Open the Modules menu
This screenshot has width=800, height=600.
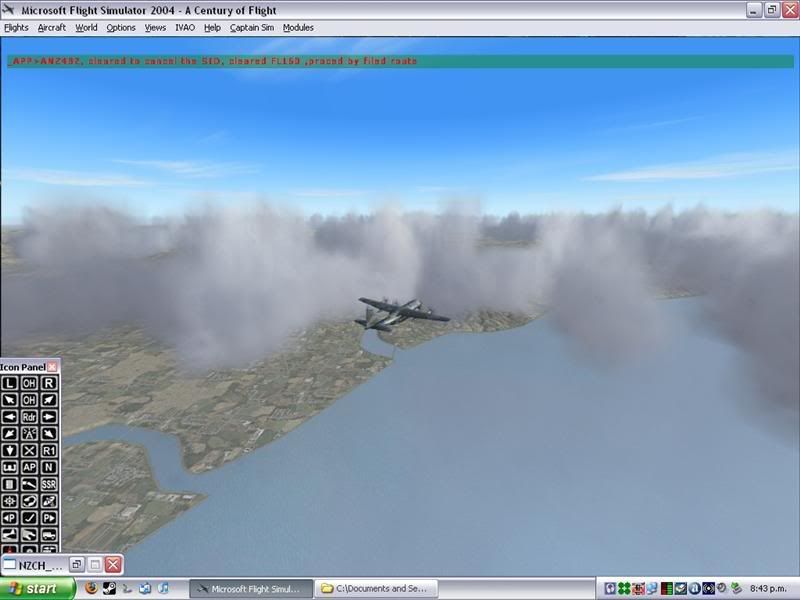(x=298, y=28)
